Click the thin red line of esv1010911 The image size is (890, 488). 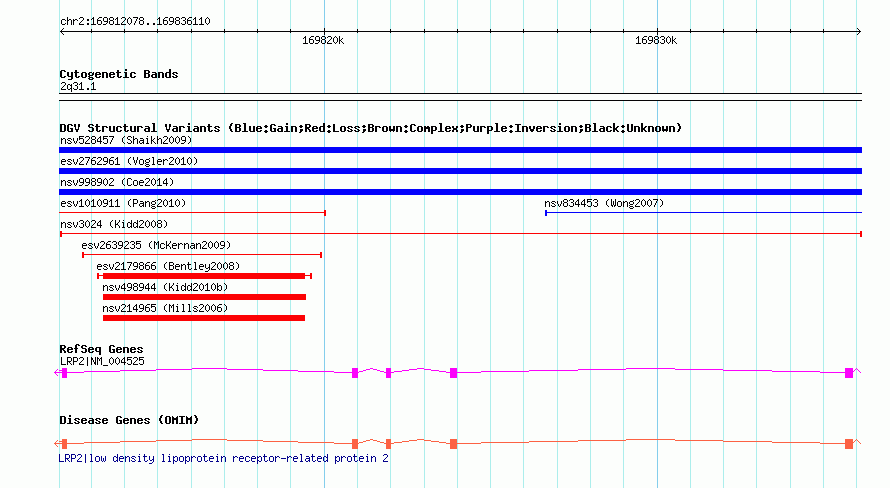tap(192, 213)
